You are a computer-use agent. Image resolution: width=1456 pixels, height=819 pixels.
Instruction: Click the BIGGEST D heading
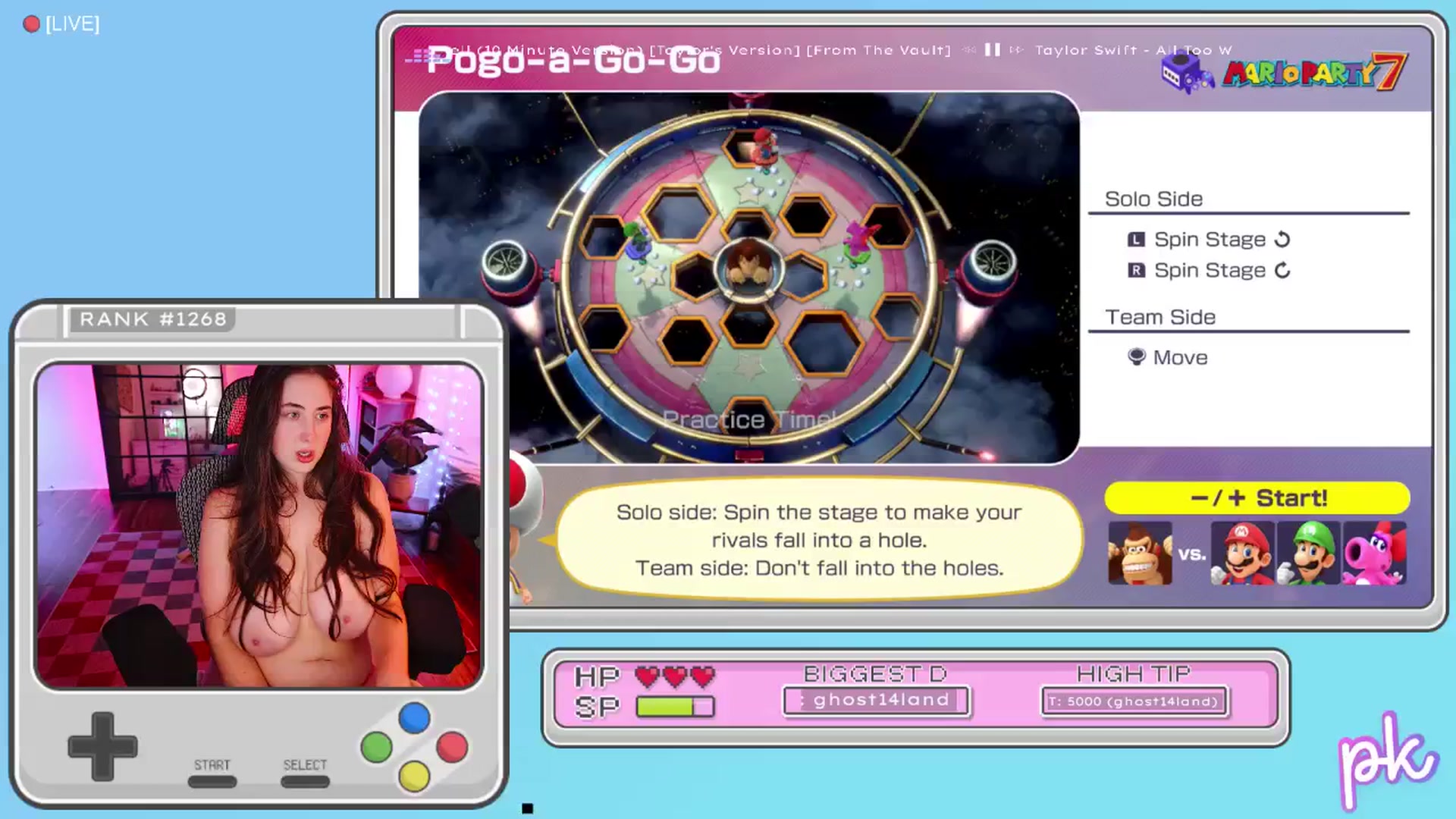875,673
